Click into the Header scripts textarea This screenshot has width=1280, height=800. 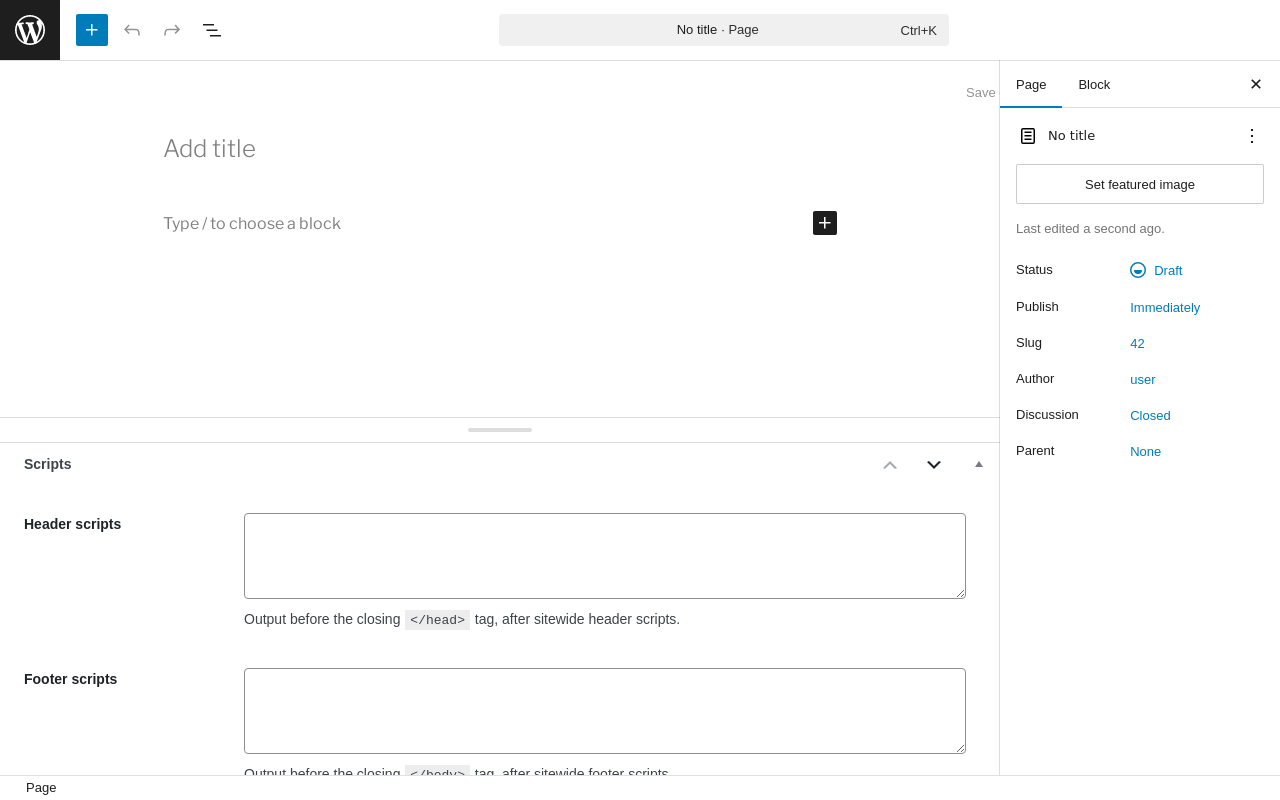click(x=605, y=556)
